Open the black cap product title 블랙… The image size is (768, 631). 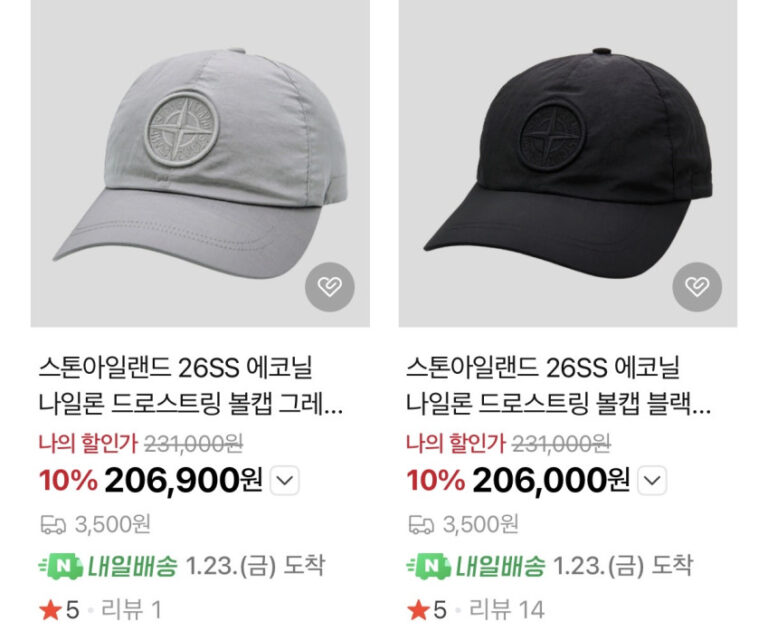[x=558, y=387]
